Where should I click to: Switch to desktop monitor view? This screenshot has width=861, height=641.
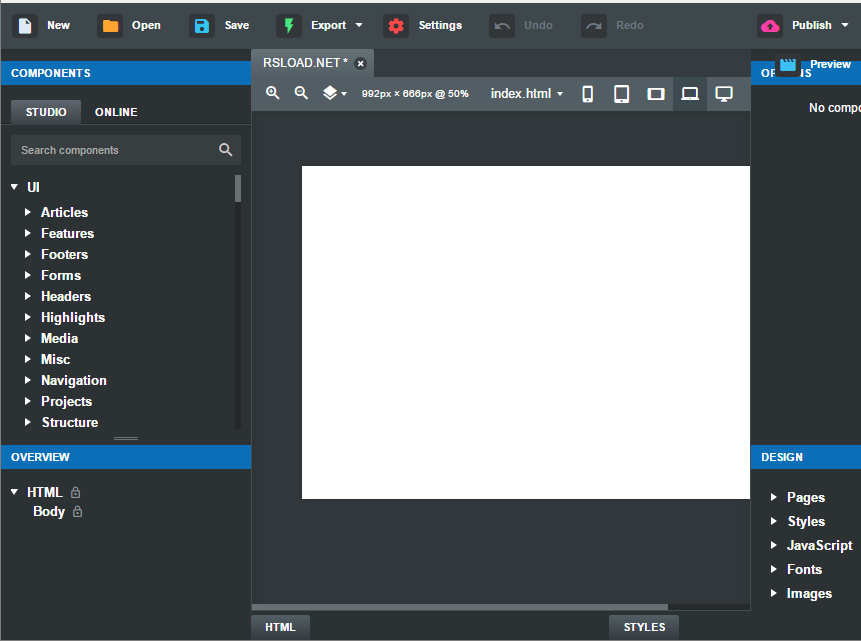point(724,94)
